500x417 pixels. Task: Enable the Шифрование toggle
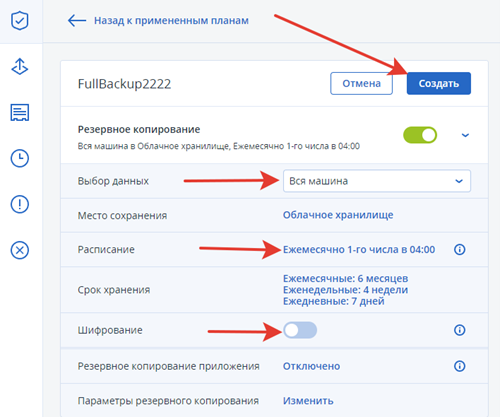tap(300, 330)
